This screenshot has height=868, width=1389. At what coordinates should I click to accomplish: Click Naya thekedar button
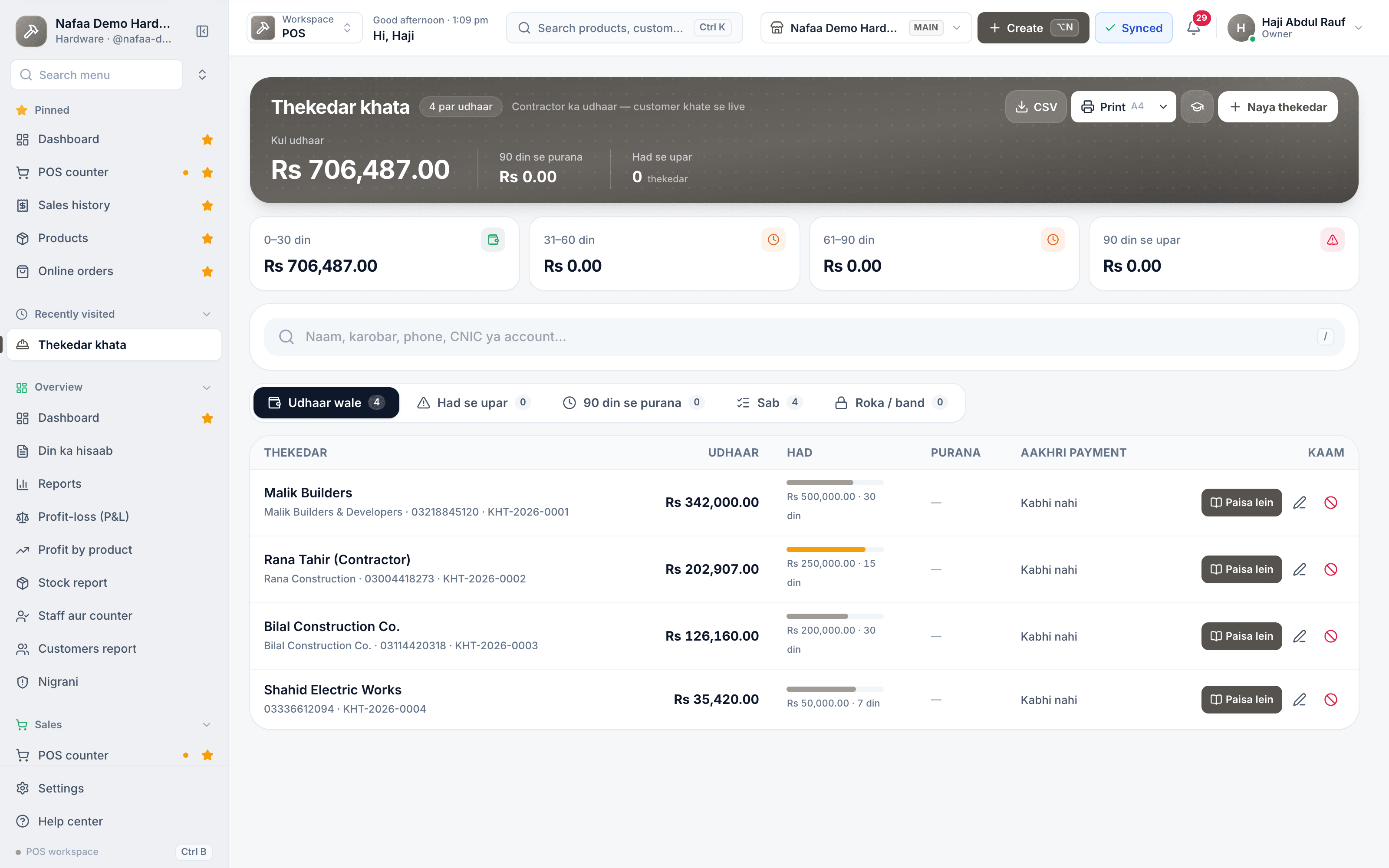1277,107
